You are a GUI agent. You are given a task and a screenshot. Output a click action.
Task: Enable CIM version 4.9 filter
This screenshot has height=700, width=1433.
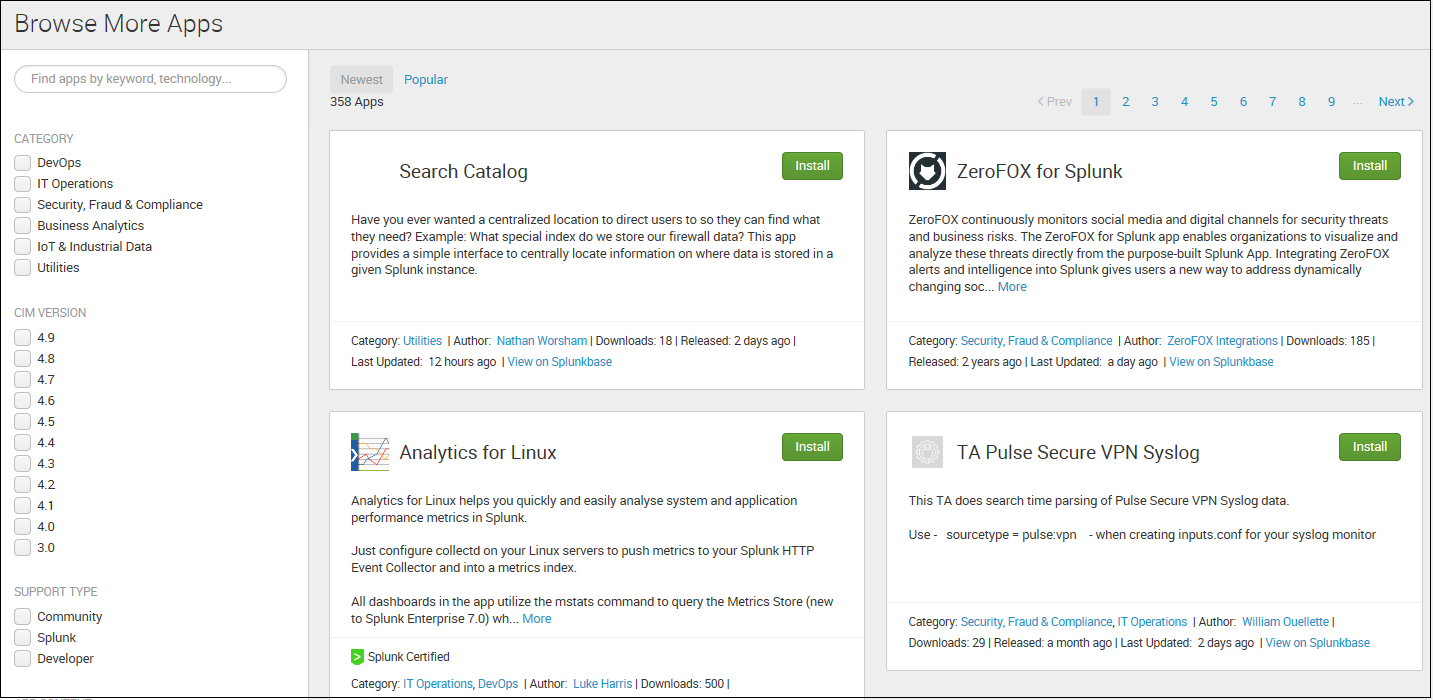coord(22,338)
